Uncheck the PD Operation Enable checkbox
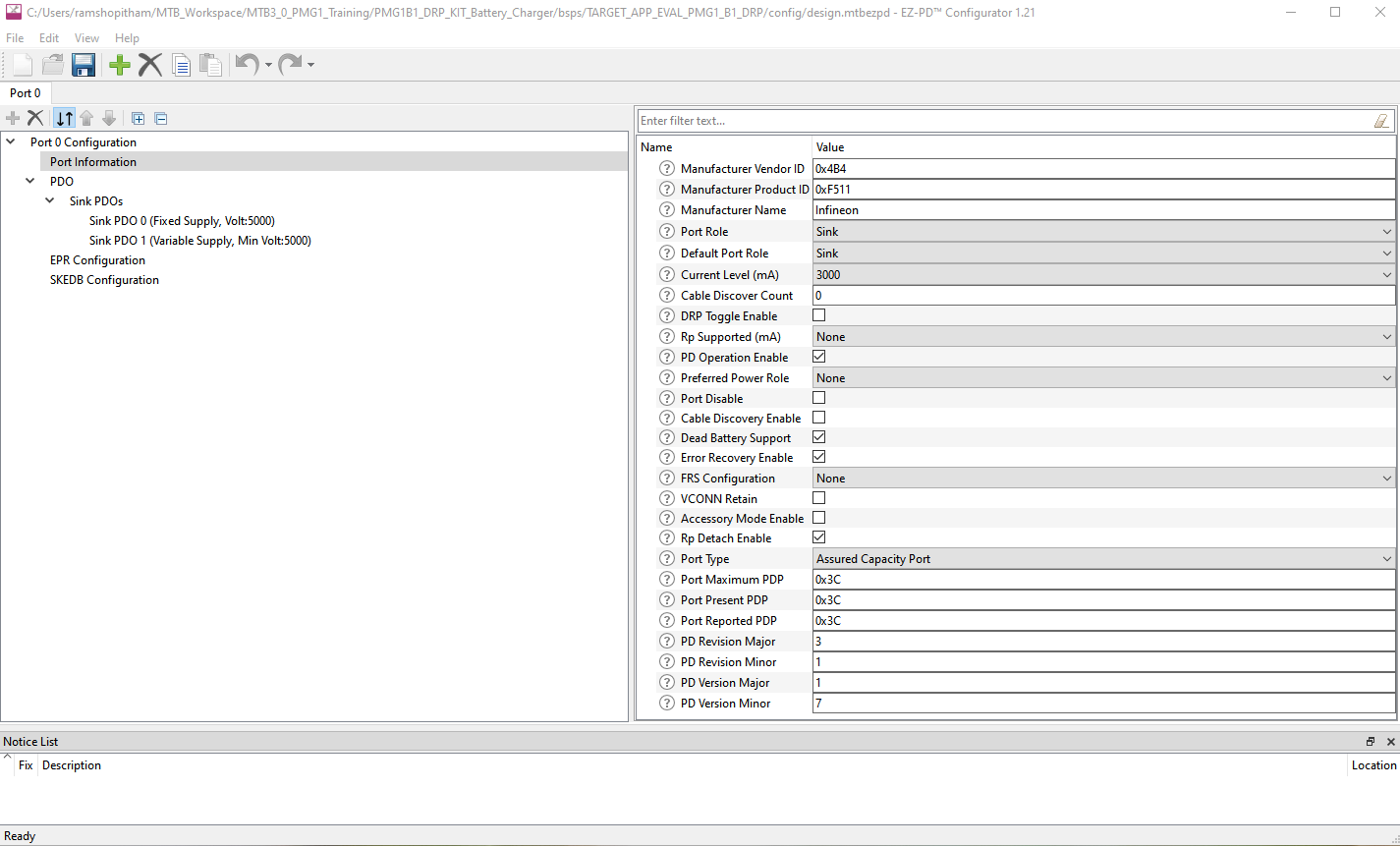This screenshot has height=846, width=1400. [x=819, y=357]
